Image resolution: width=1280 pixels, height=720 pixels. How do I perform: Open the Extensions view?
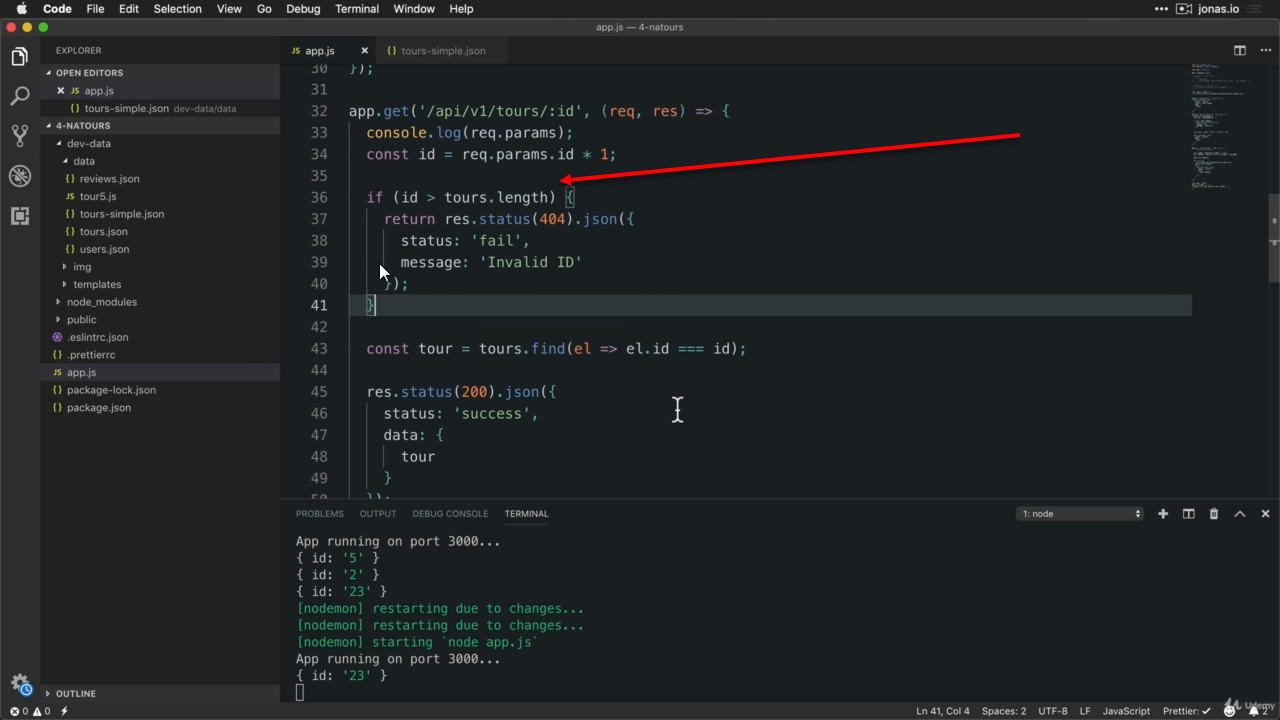tap(19, 216)
